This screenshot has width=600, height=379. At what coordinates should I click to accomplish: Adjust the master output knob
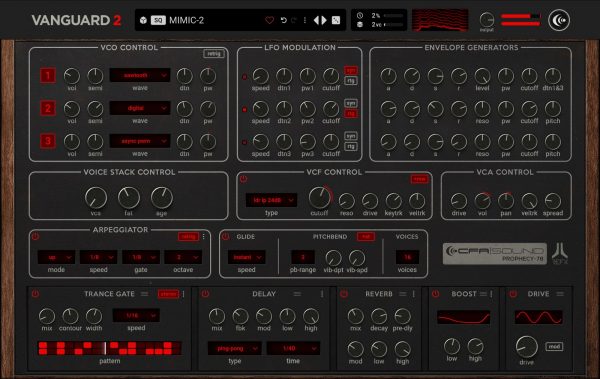(x=487, y=19)
